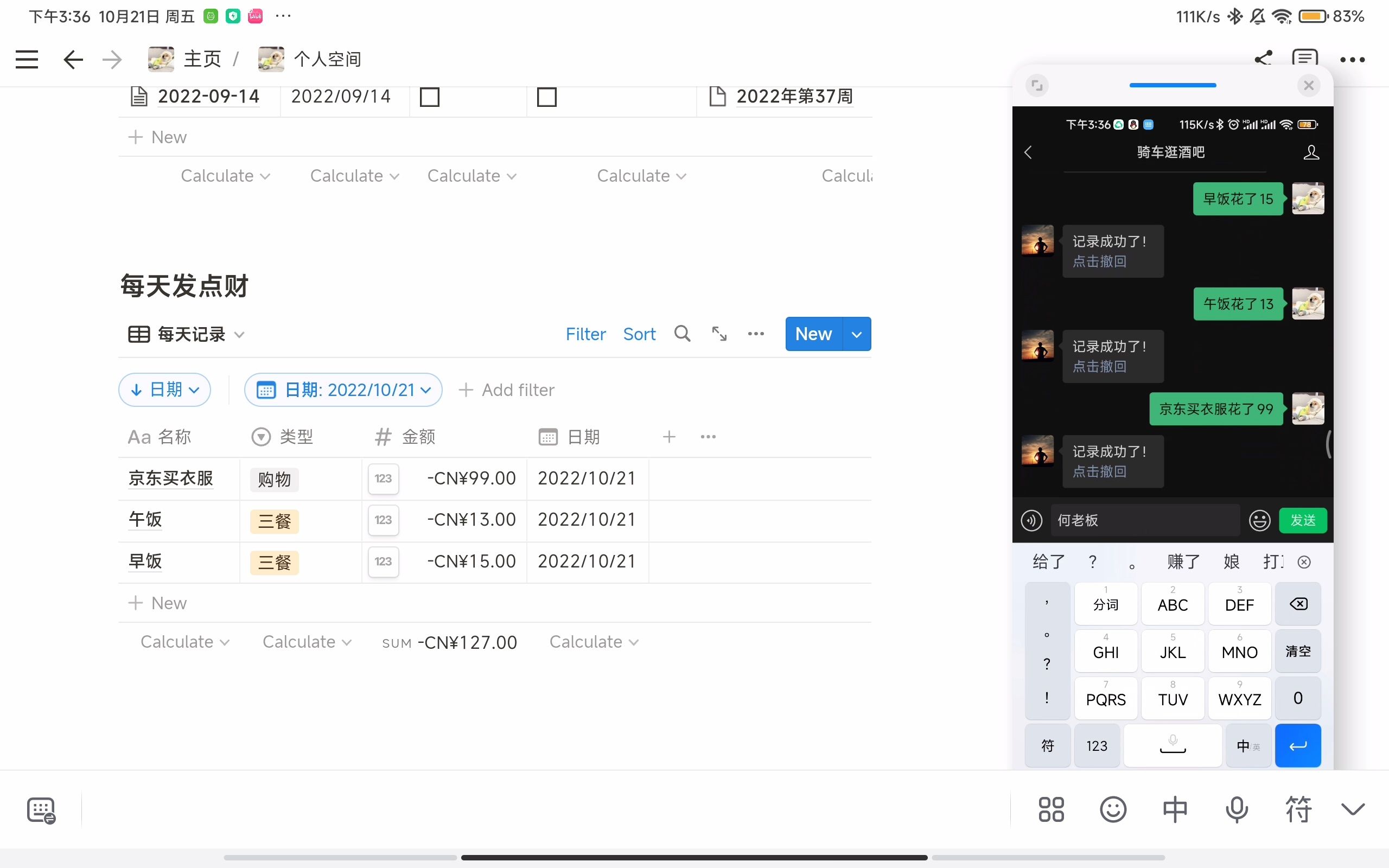Open the top-right overflow menu
The width and height of the screenshot is (1389, 868).
point(1353,59)
